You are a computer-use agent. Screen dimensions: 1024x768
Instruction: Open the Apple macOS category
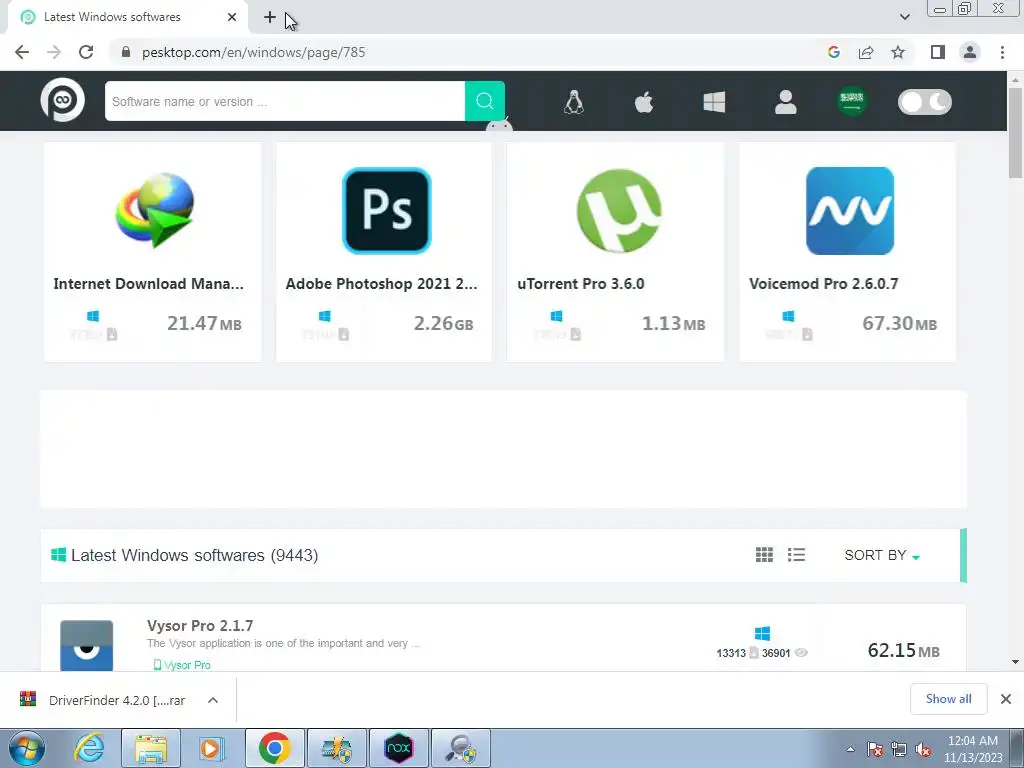644,102
